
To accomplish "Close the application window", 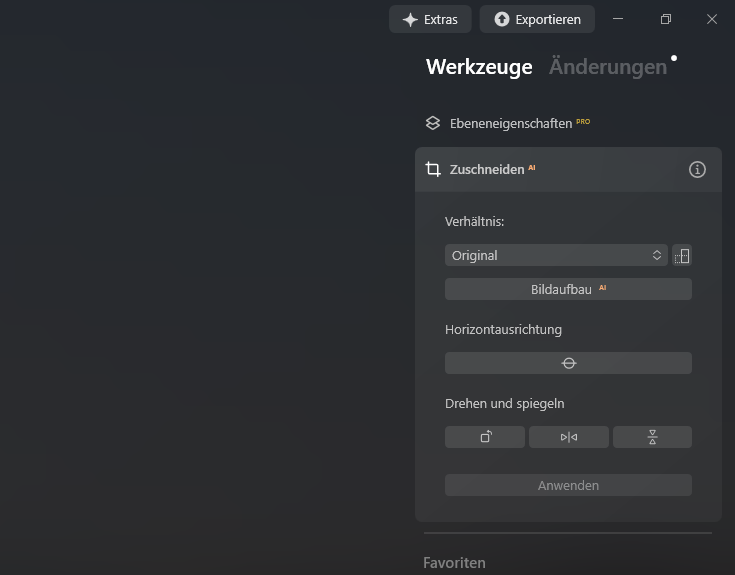I will coord(712,19).
